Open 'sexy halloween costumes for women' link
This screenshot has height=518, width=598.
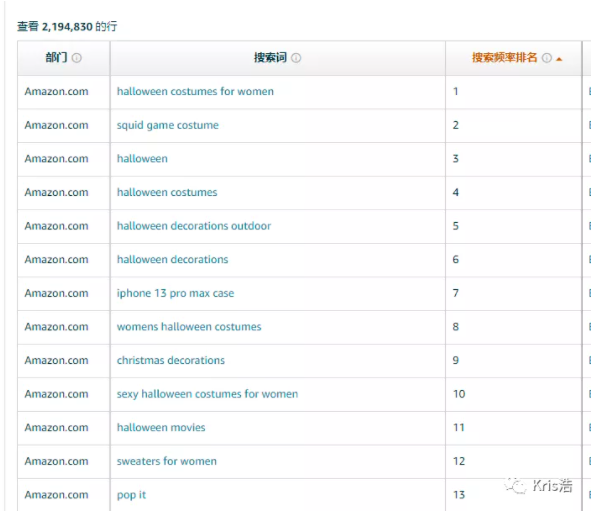pos(207,394)
